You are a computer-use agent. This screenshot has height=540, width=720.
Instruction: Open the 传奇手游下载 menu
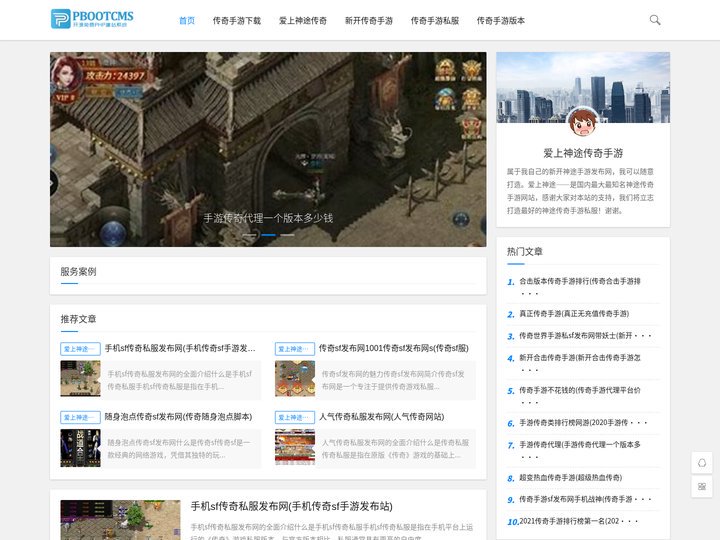[x=236, y=21]
